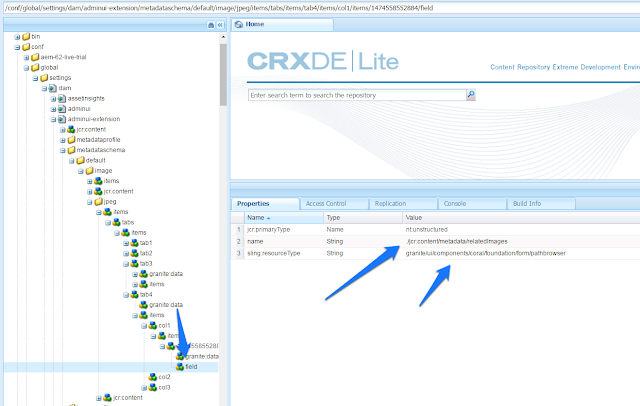Screen dimensions: 640x406
Task: Collapse the metadataschema folder
Action: pyautogui.click(x=62, y=150)
